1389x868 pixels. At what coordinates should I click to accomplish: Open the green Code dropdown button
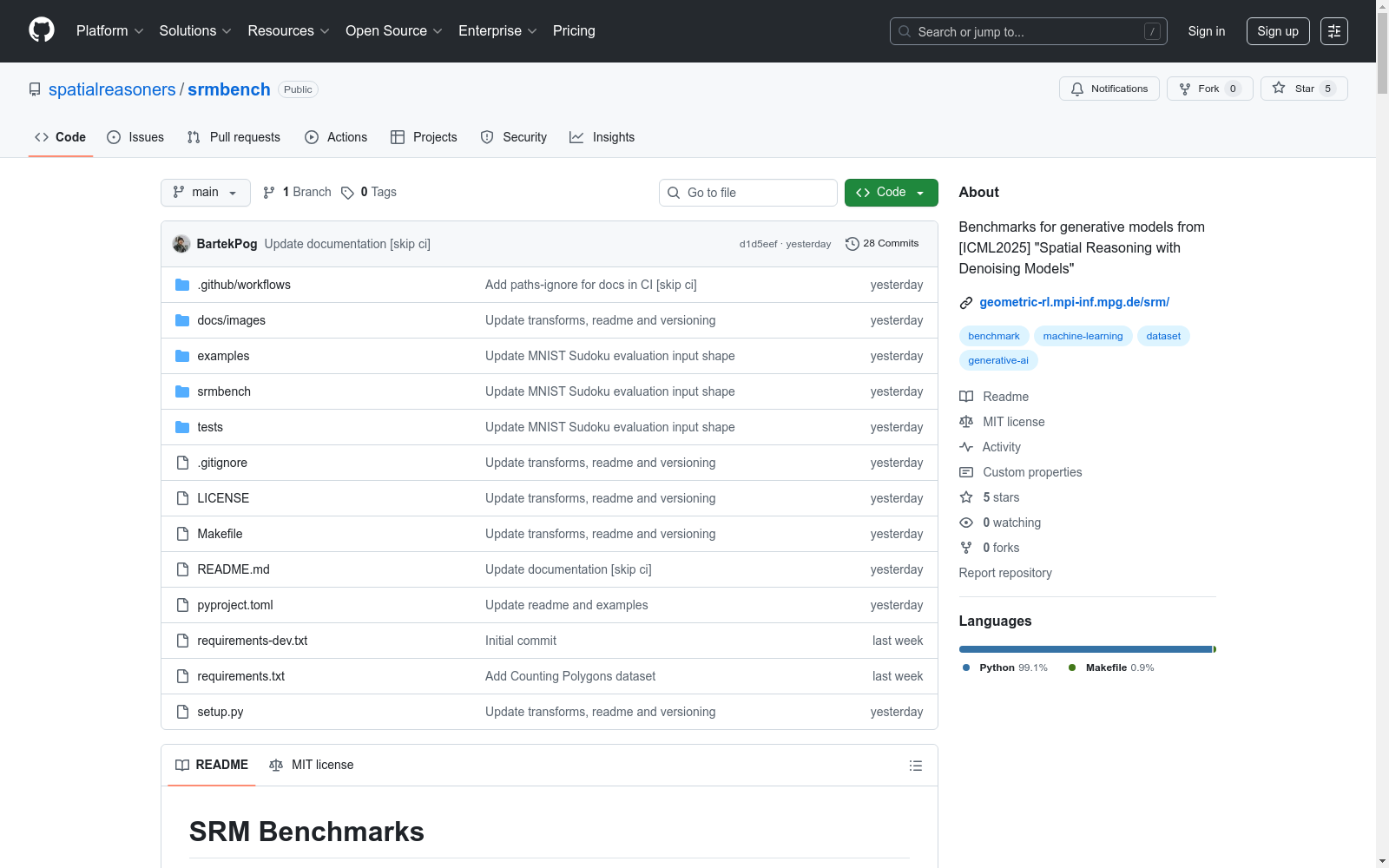(x=891, y=193)
